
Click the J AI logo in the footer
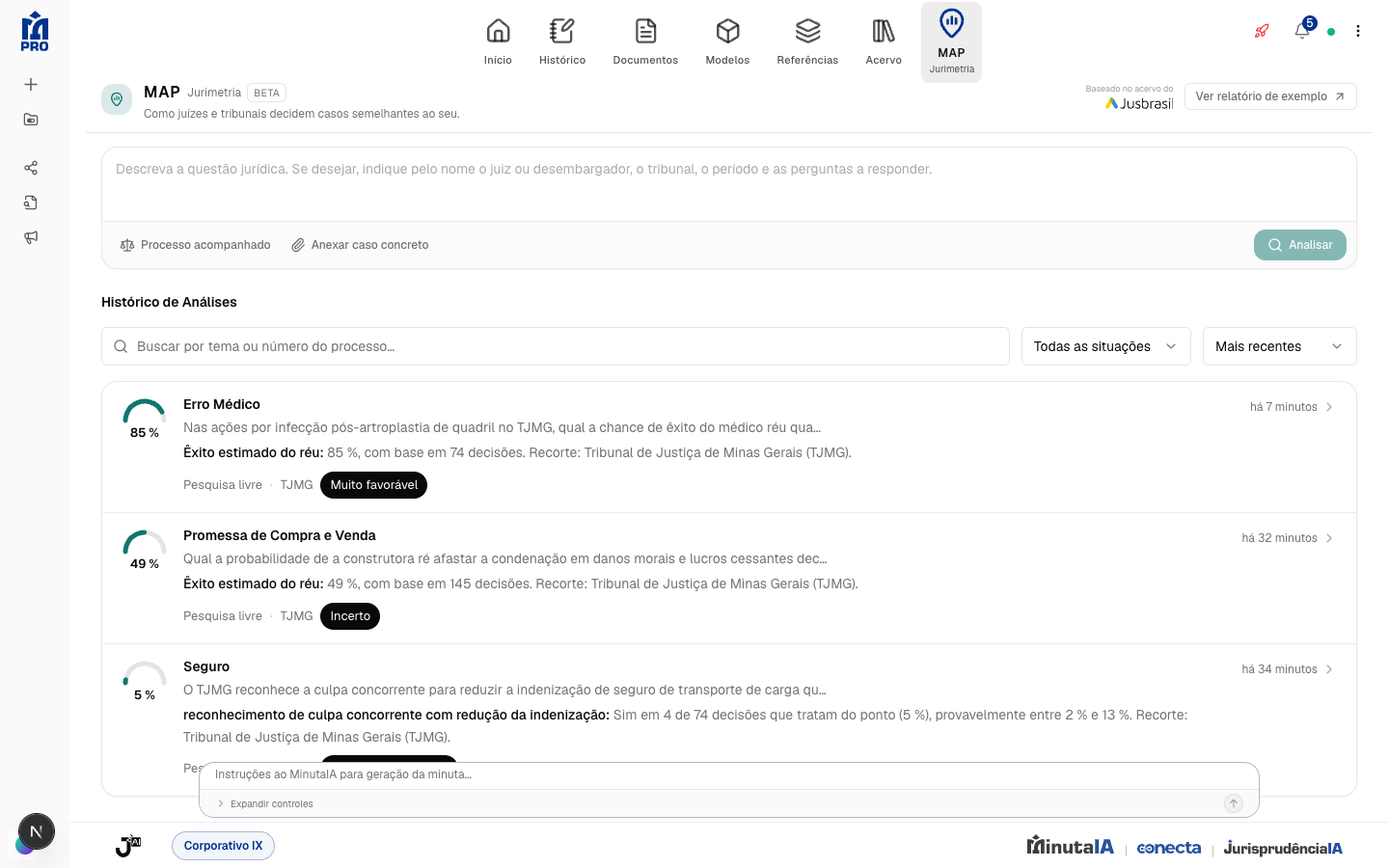pyautogui.click(x=128, y=846)
